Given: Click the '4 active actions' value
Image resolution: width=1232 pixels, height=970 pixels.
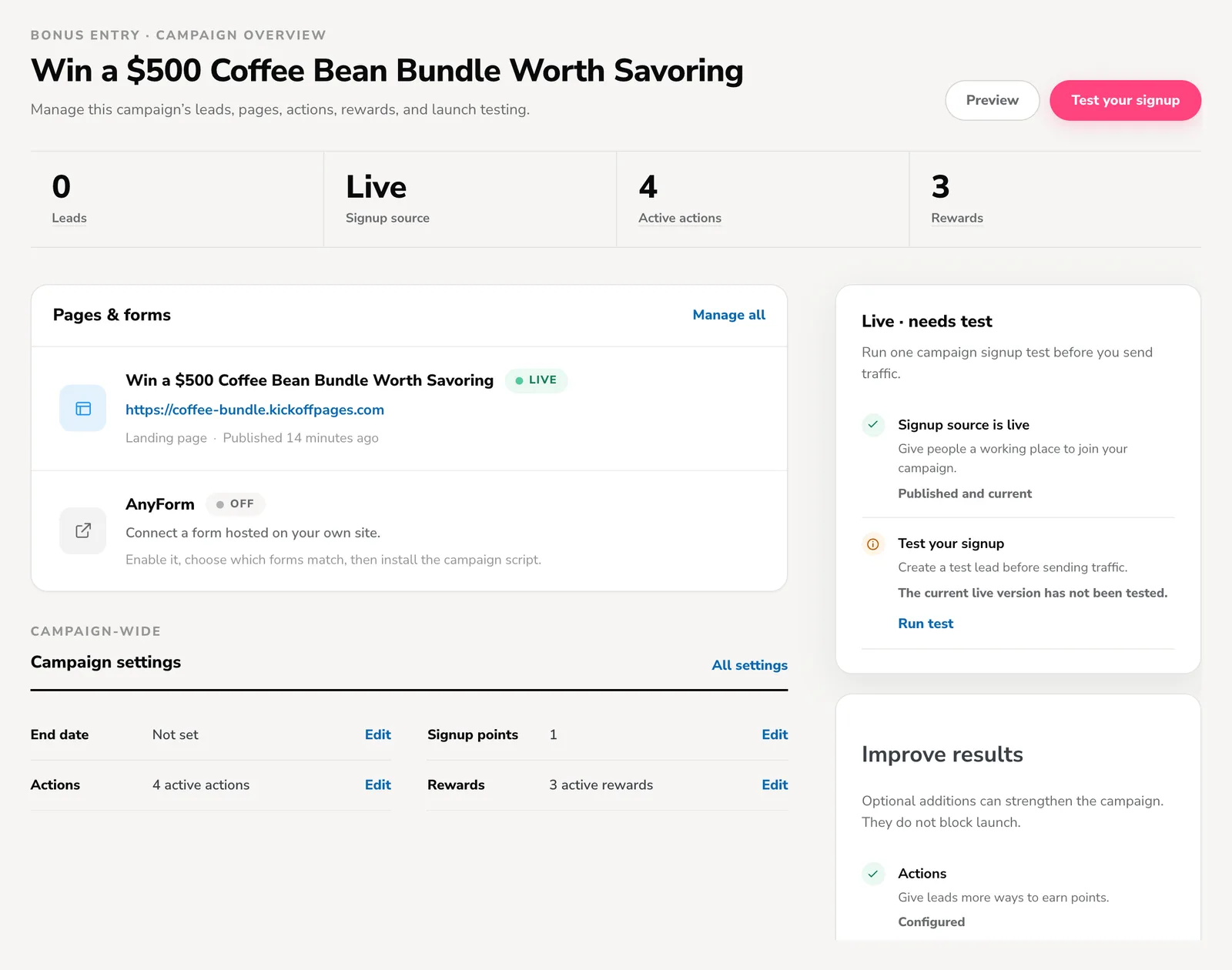Looking at the screenshot, I should point(201,784).
